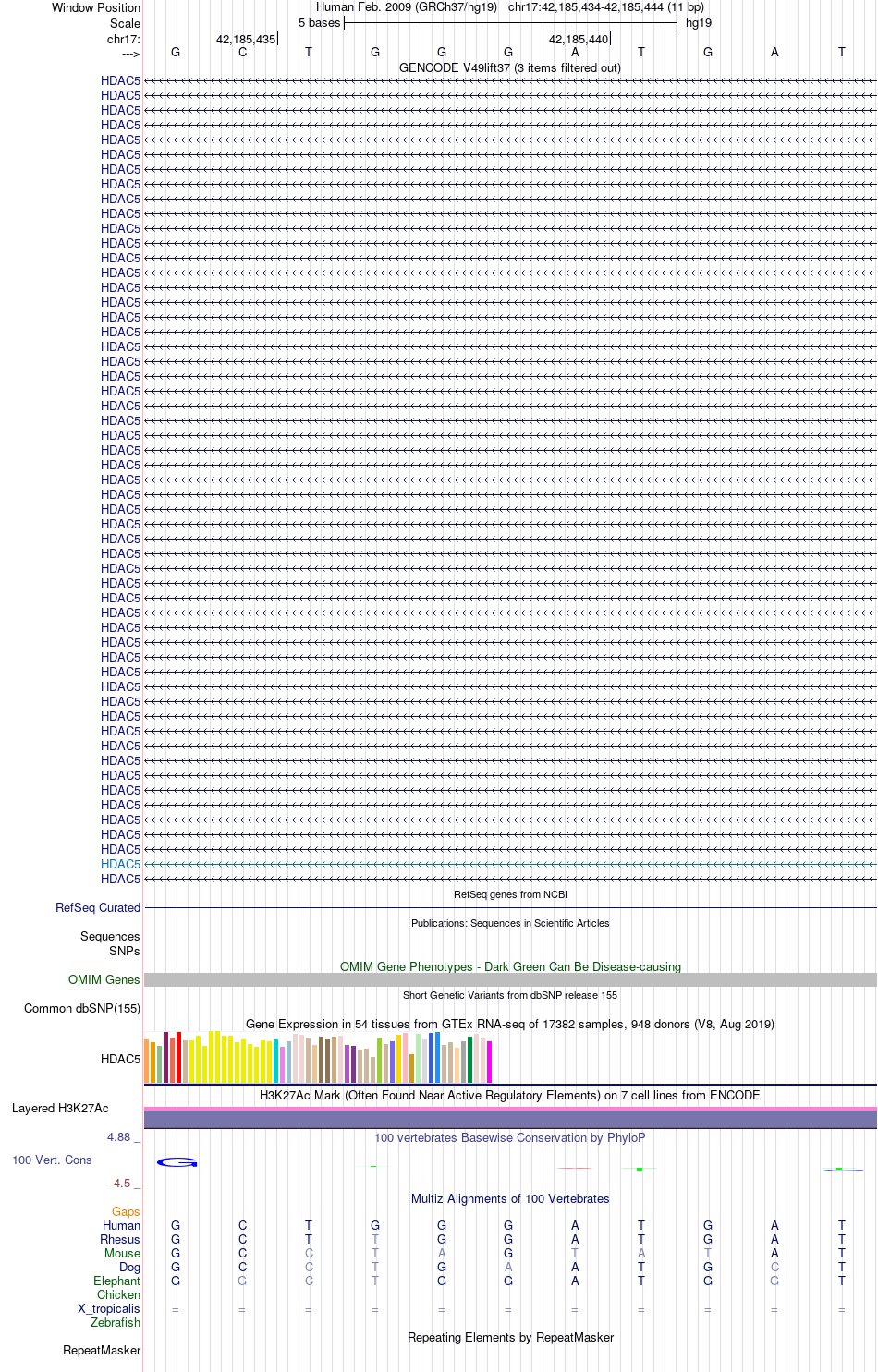Click the blue PhyloP G conservation peak
878x1372 pixels.
177,1162
